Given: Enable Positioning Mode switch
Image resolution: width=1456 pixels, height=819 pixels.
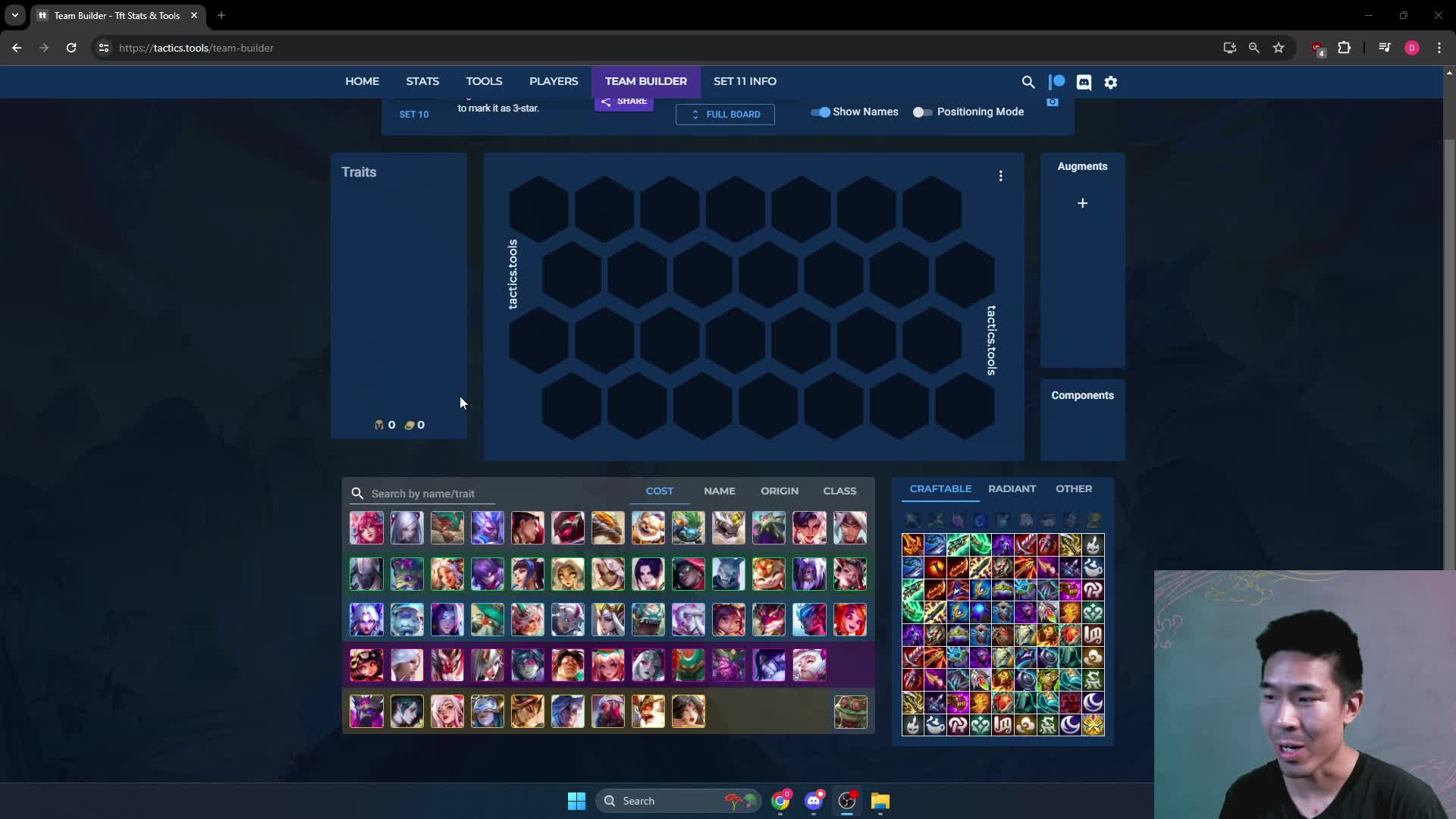Looking at the screenshot, I should click(x=922, y=112).
